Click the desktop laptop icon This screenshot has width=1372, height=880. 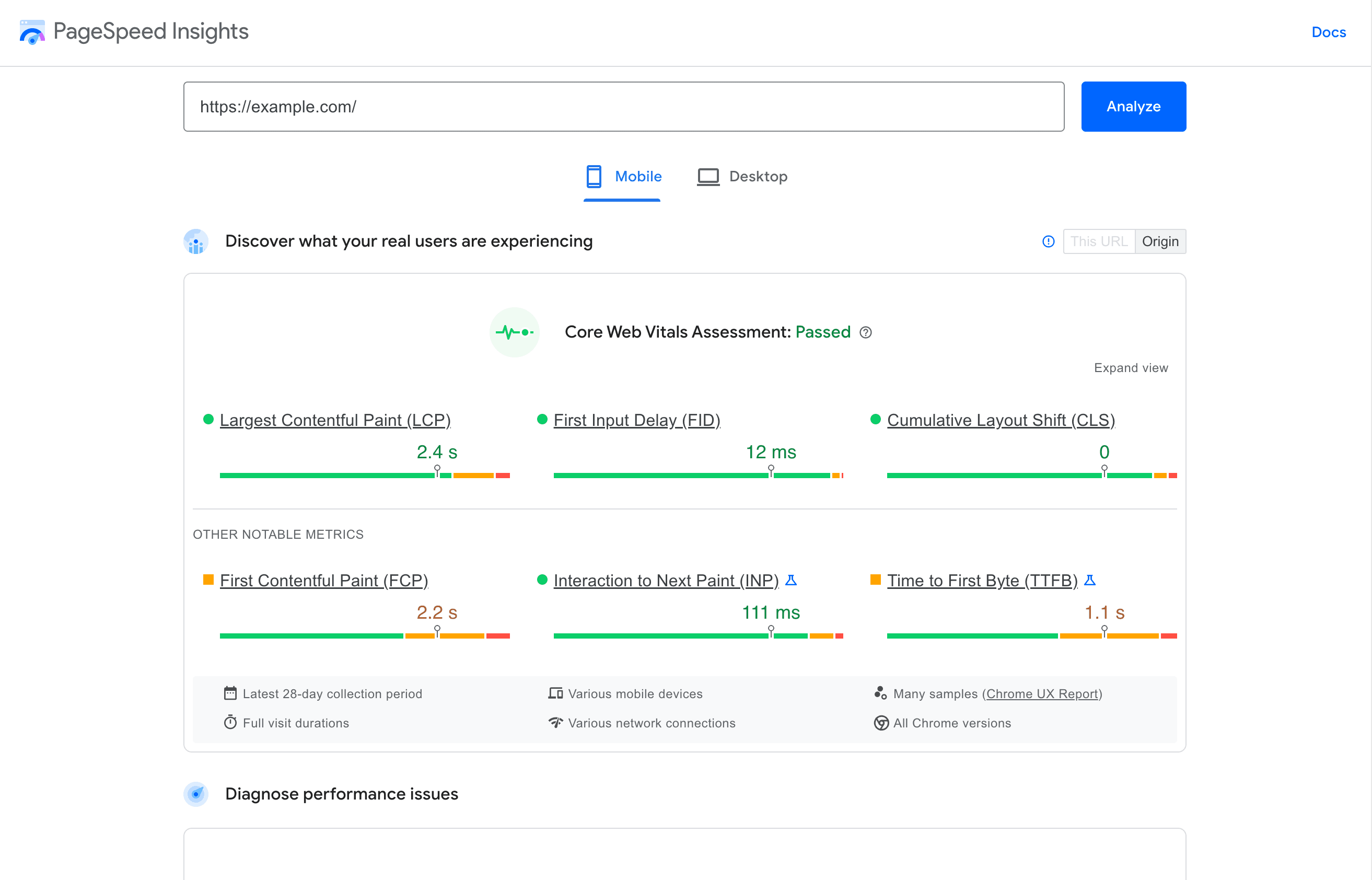(708, 177)
